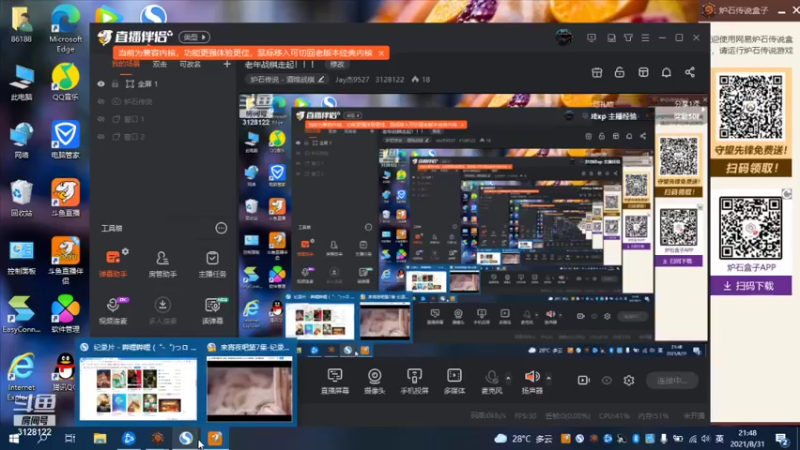Click the lock icon in top toolbar
This screenshot has width=800, height=450.
(619, 72)
